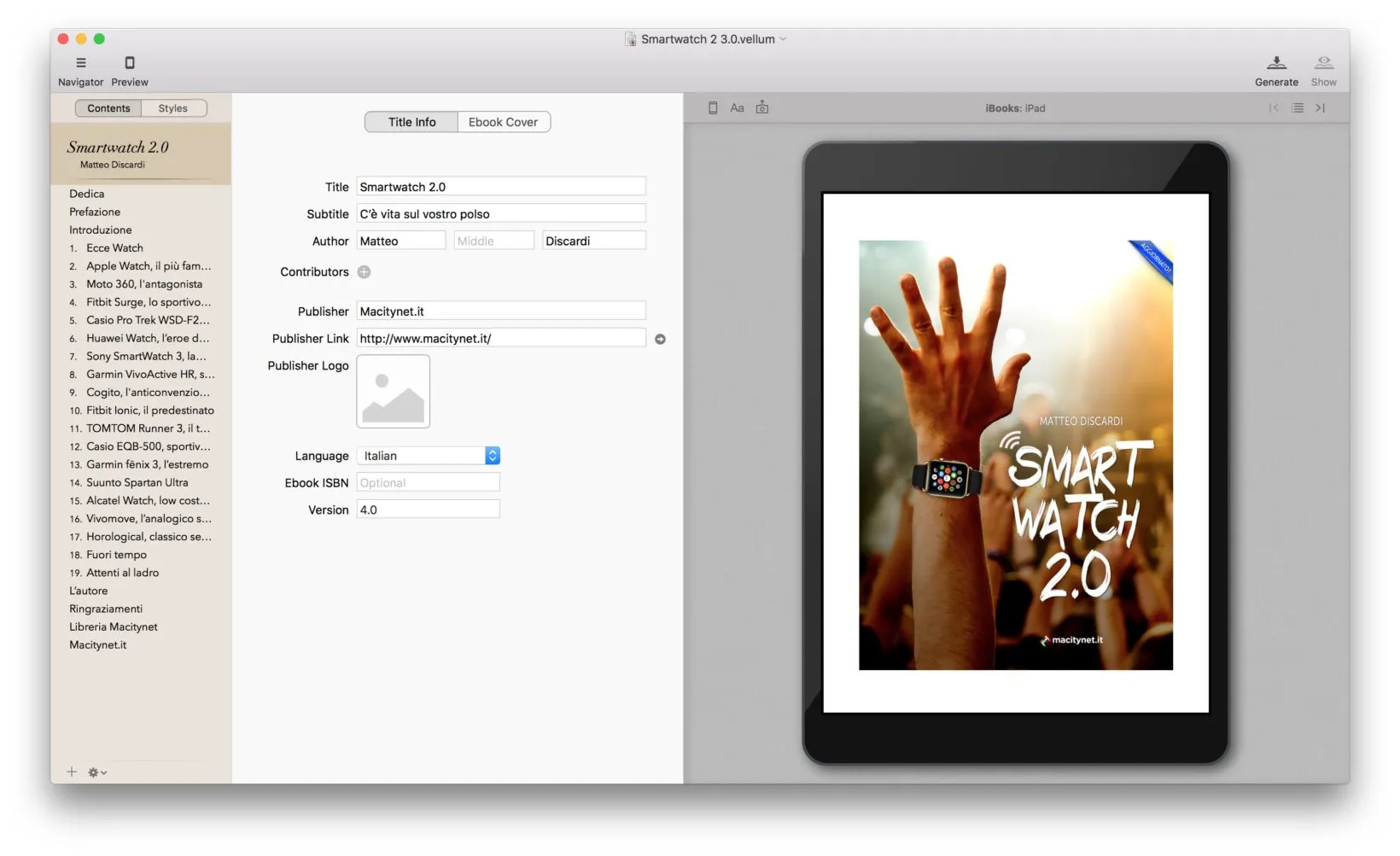
Task: Select the Smartwatch 2.0 book title header
Action: (141, 154)
